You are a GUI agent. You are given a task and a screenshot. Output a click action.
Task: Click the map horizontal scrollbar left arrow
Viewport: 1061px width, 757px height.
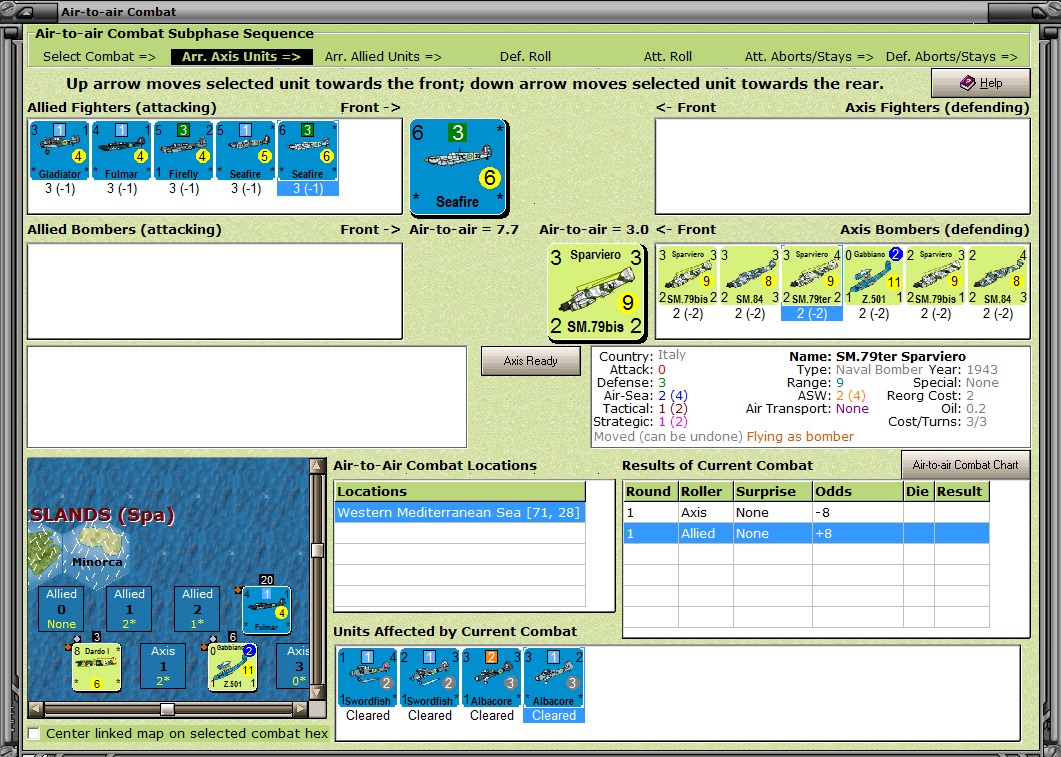(x=35, y=709)
